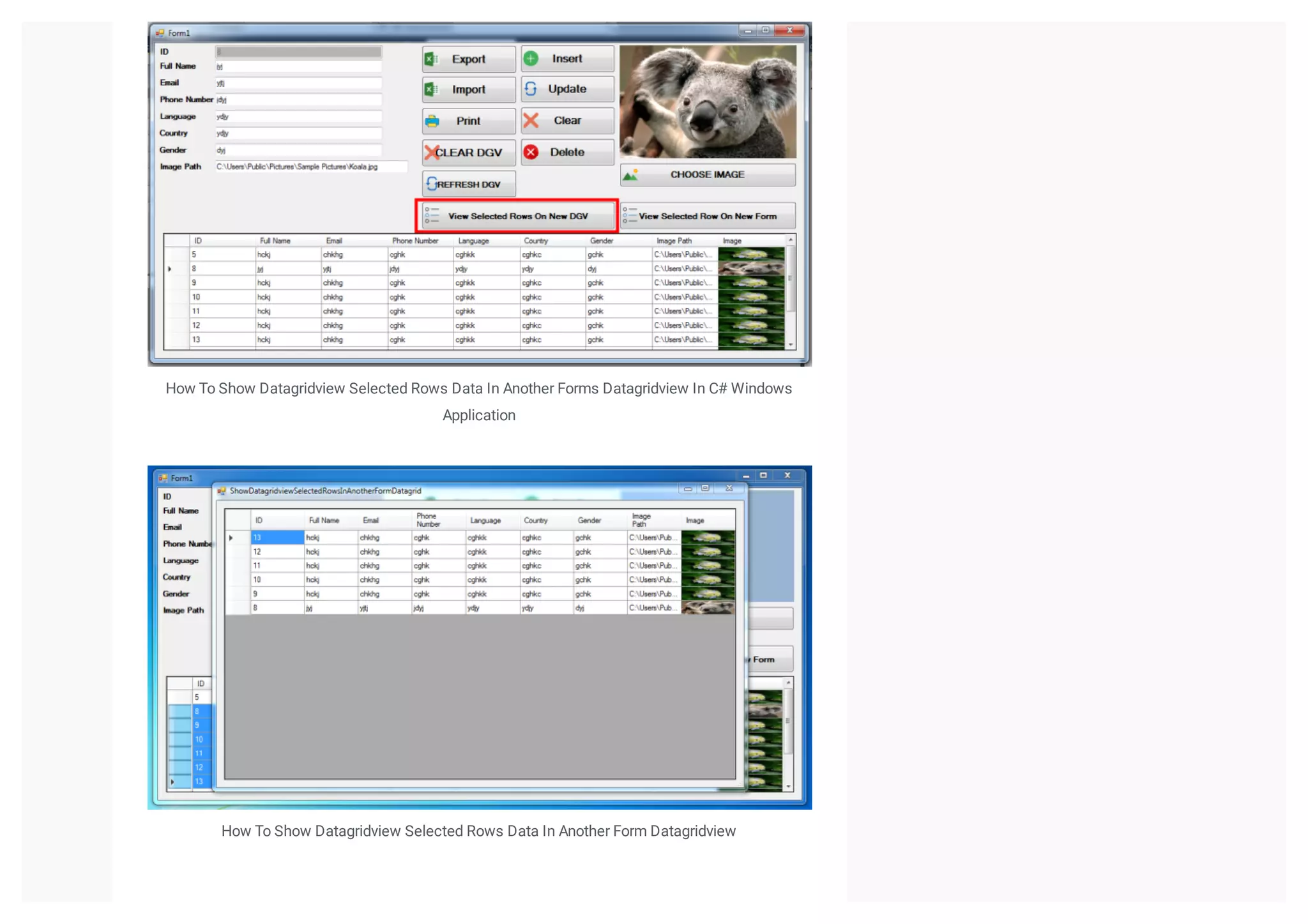Click Language column header in second form grid
The height and width of the screenshot is (924, 1308).
492,520
